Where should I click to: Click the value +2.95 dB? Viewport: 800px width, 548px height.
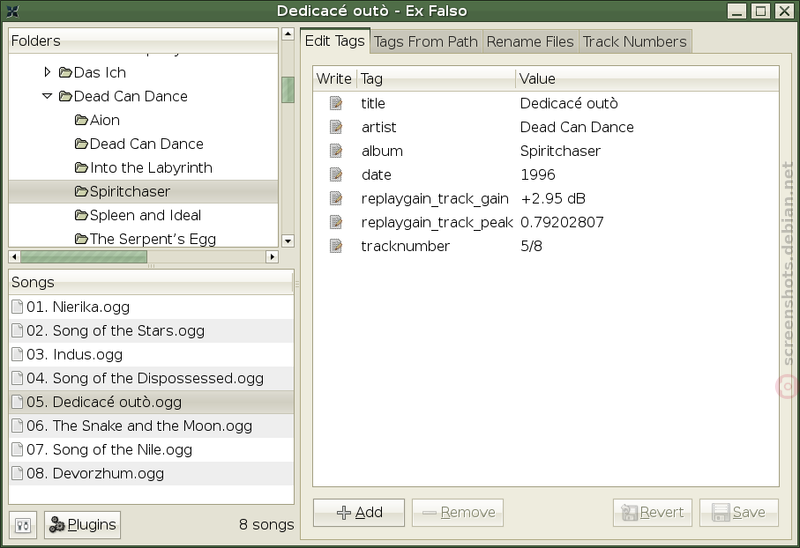click(x=553, y=198)
